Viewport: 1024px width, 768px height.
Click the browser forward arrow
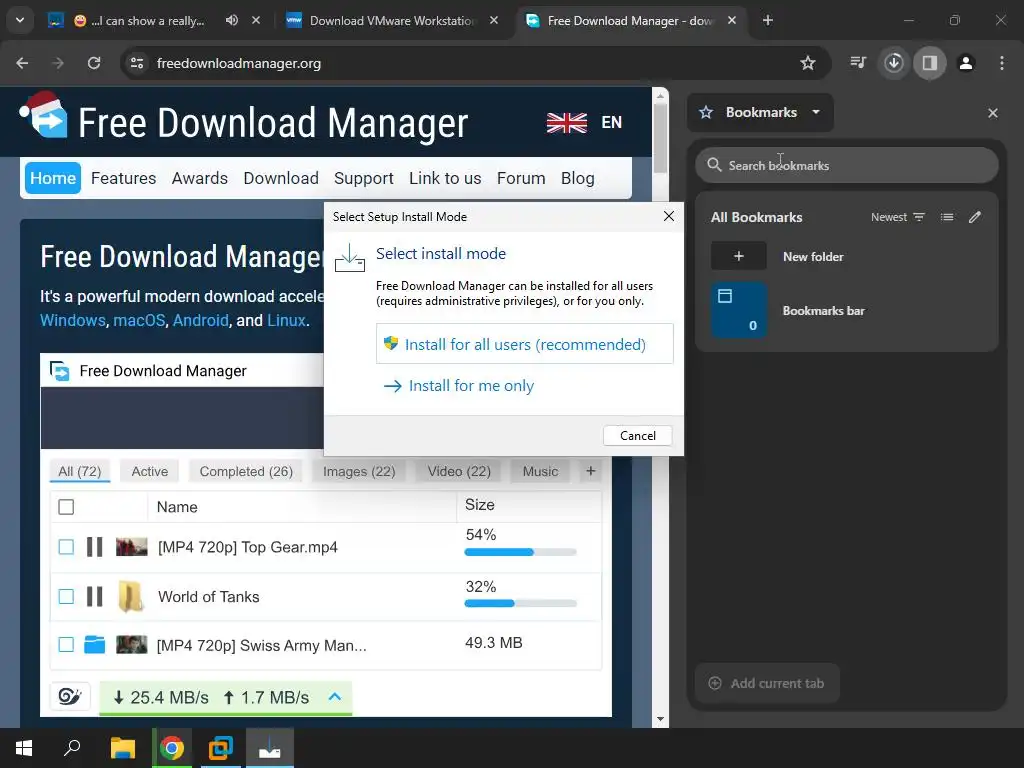coord(58,63)
